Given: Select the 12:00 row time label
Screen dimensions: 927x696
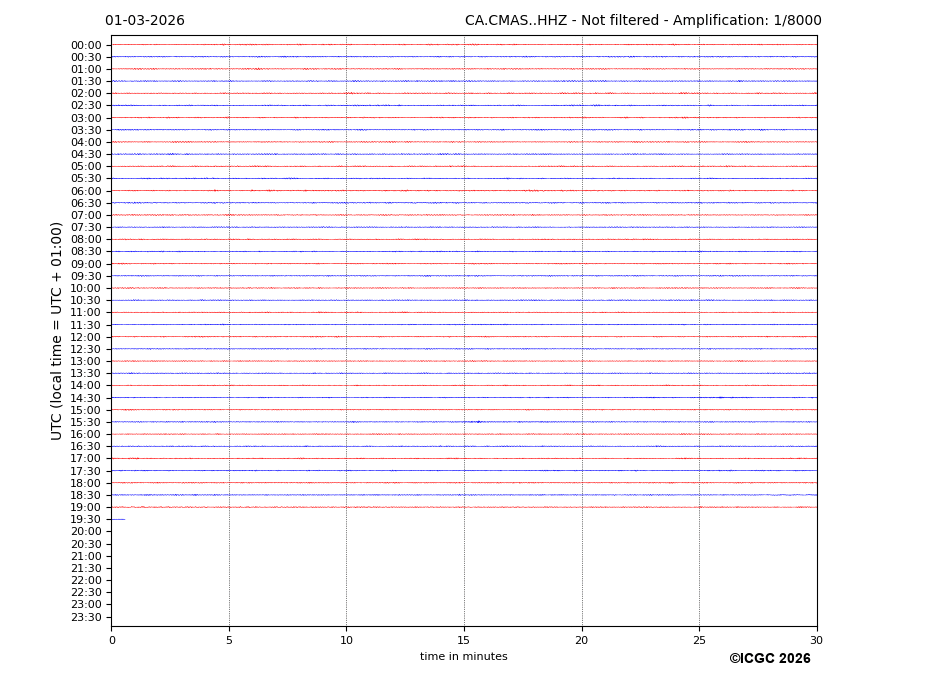Looking at the screenshot, I should 86,337.
